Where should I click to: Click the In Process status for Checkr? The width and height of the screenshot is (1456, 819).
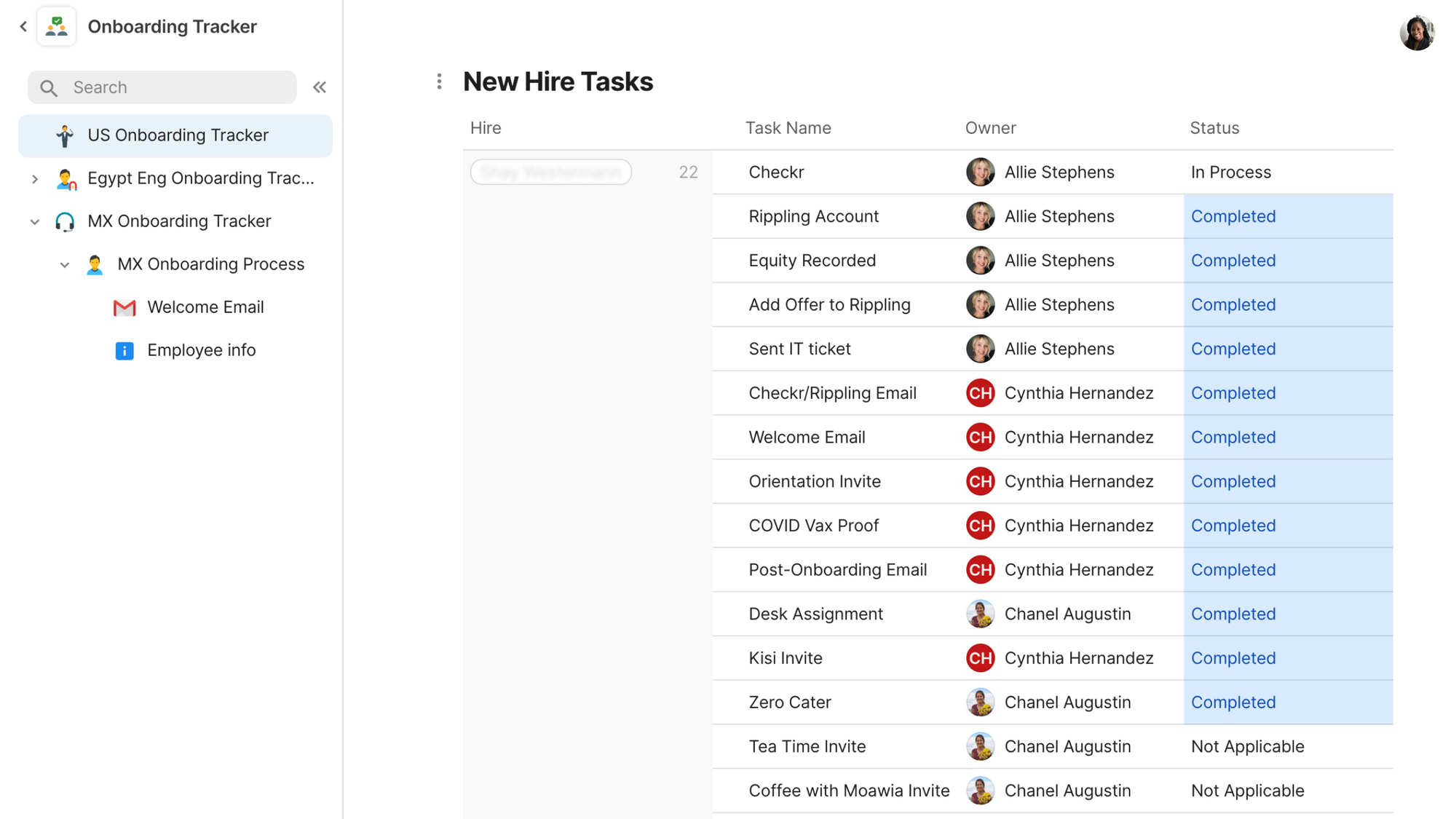[x=1230, y=173]
